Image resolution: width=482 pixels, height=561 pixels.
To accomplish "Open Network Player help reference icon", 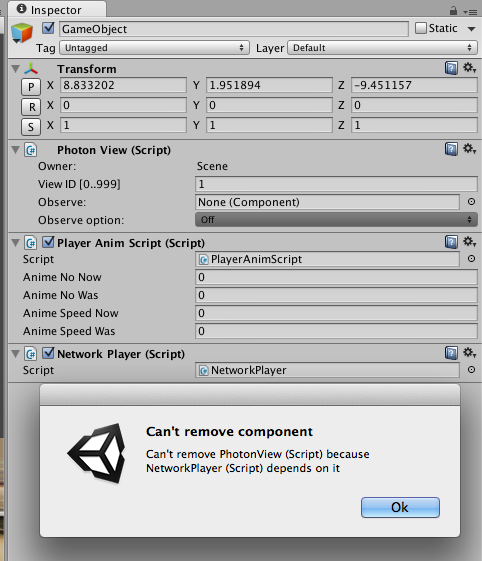I will click(452, 353).
